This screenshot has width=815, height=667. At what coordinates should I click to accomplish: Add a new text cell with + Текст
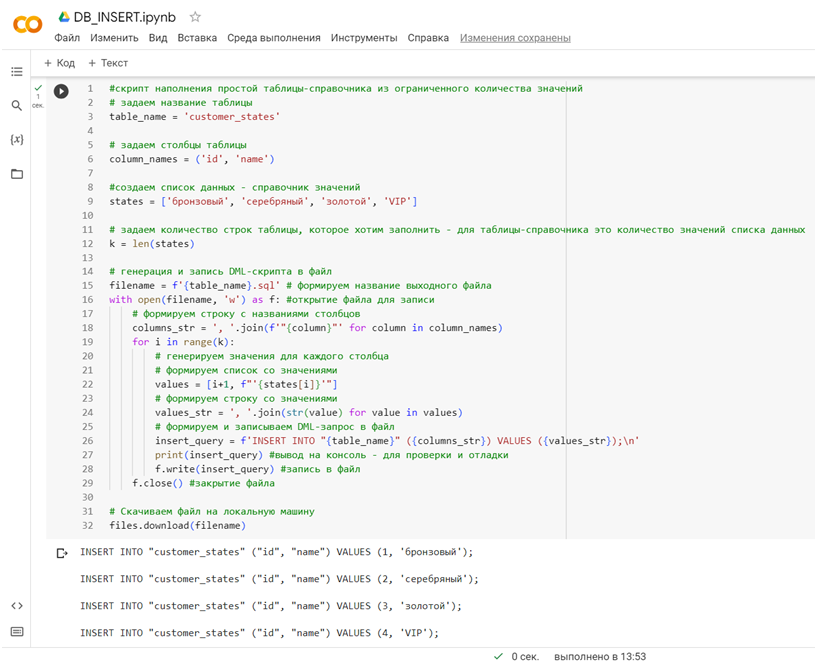point(108,63)
